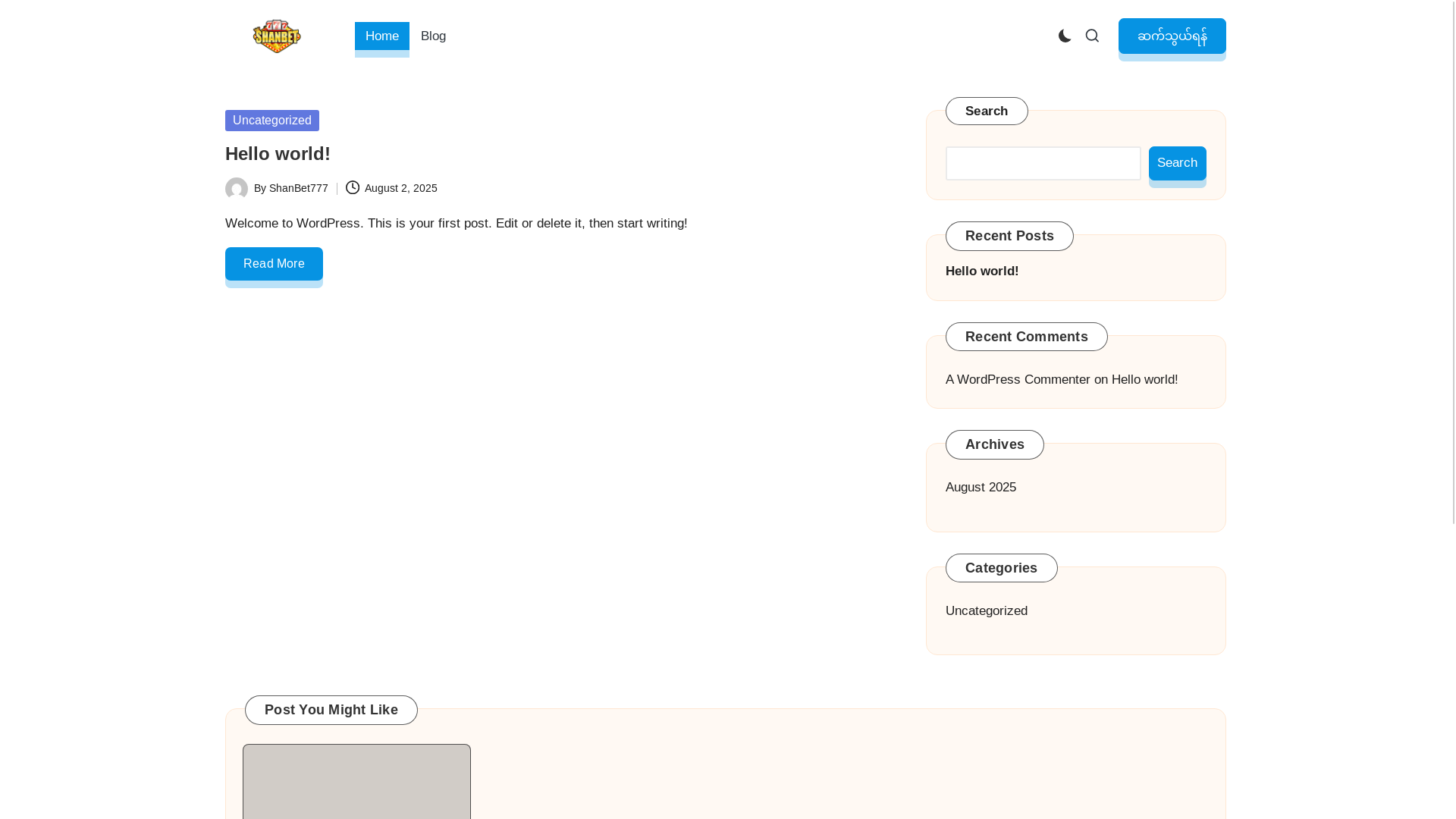Click the Archives widget heading
The height and width of the screenshot is (819, 1456).
(x=995, y=444)
